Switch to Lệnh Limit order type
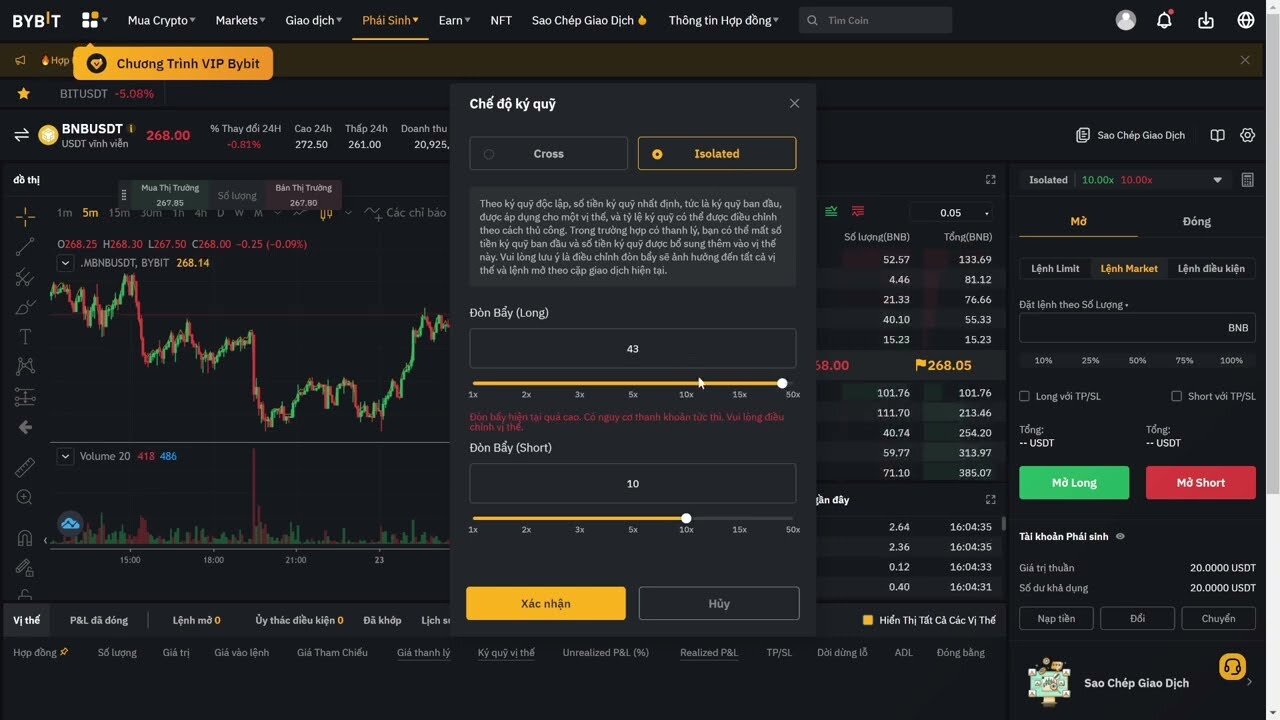 pos(1055,268)
